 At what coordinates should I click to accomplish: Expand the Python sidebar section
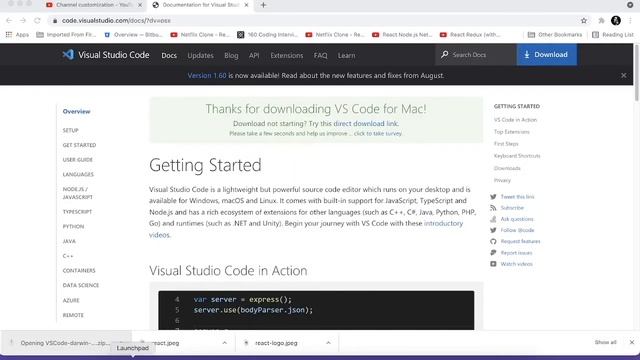73,227
